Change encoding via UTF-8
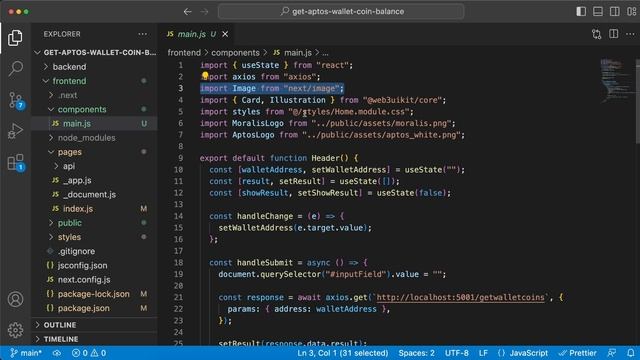640x360 pixels. click(x=456, y=353)
